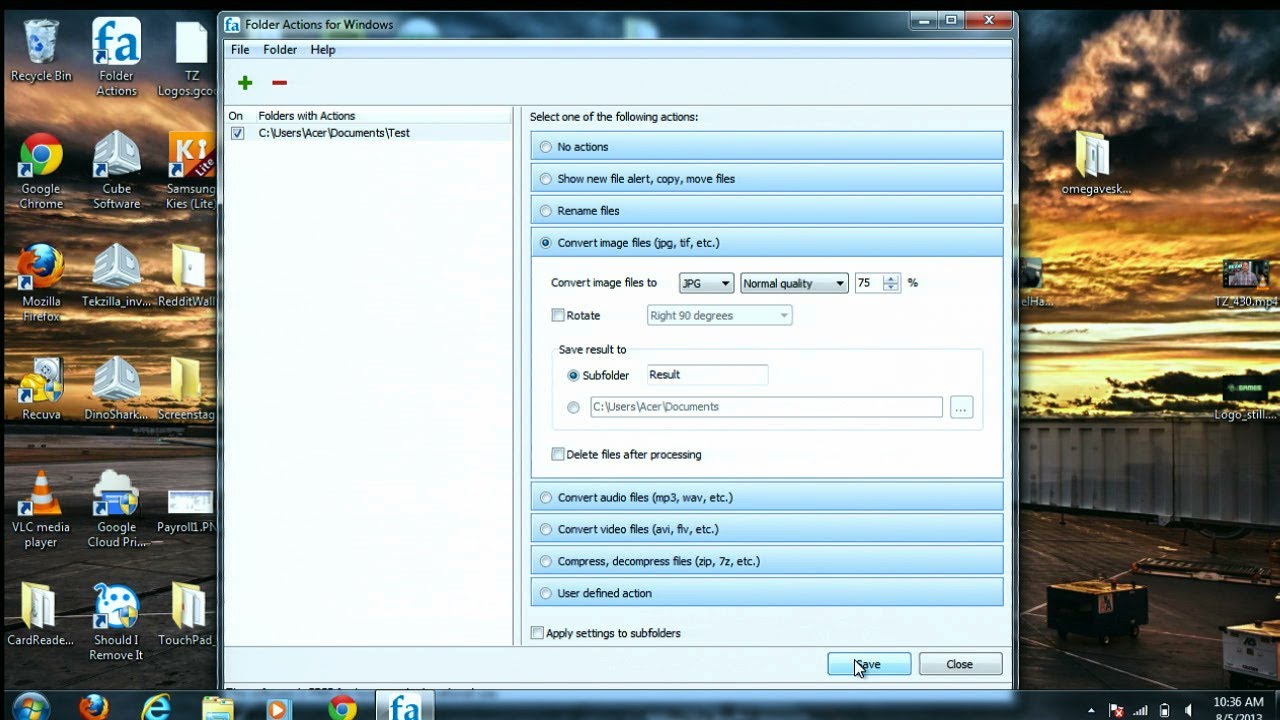Image resolution: width=1280 pixels, height=720 pixels.
Task: Click the red minus remove folder icon
Action: pyautogui.click(x=279, y=83)
